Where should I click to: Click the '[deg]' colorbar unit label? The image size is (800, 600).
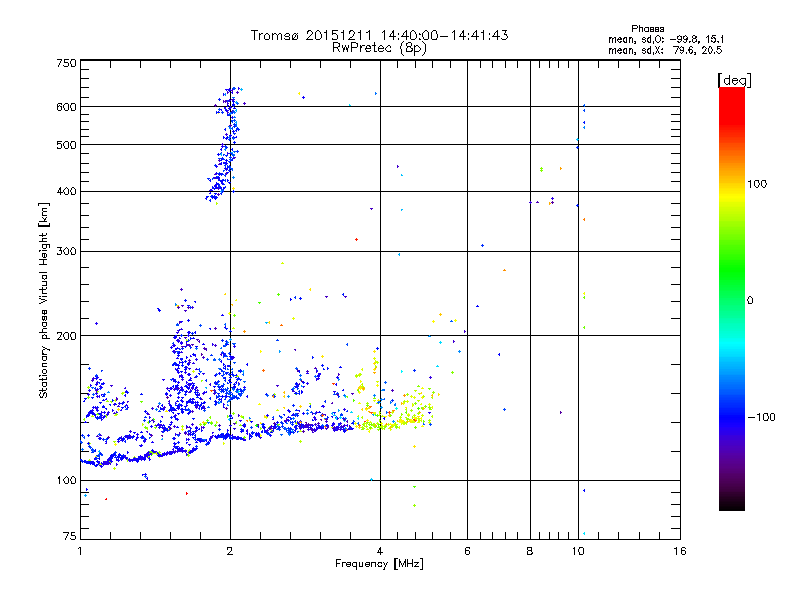pyautogui.click(x=734, y=80)
